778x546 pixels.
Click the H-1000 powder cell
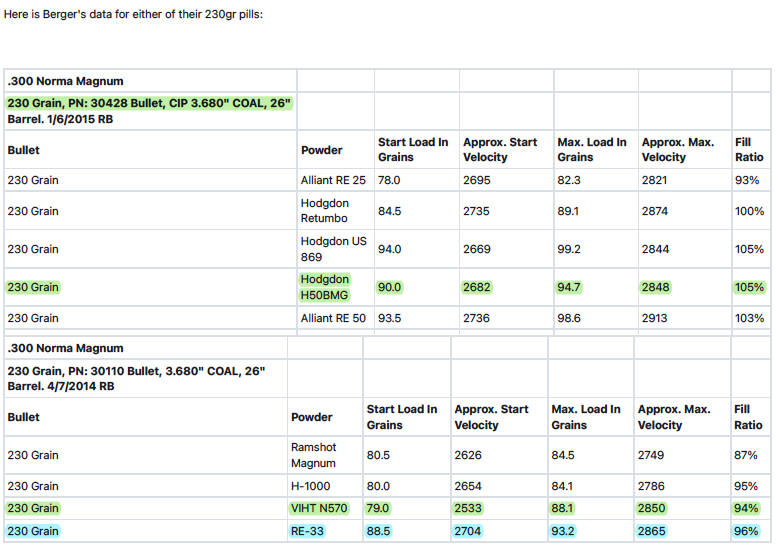coord(310,487)
